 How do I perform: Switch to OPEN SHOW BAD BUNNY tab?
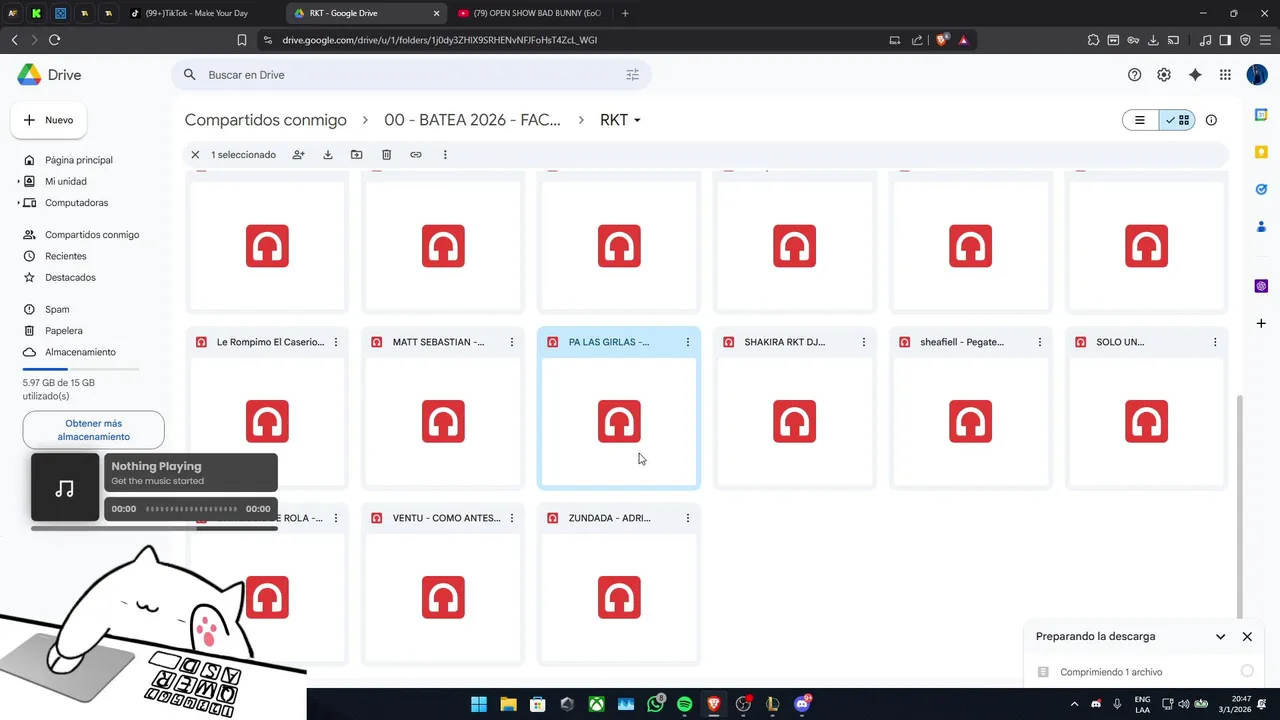coord(530,13)
